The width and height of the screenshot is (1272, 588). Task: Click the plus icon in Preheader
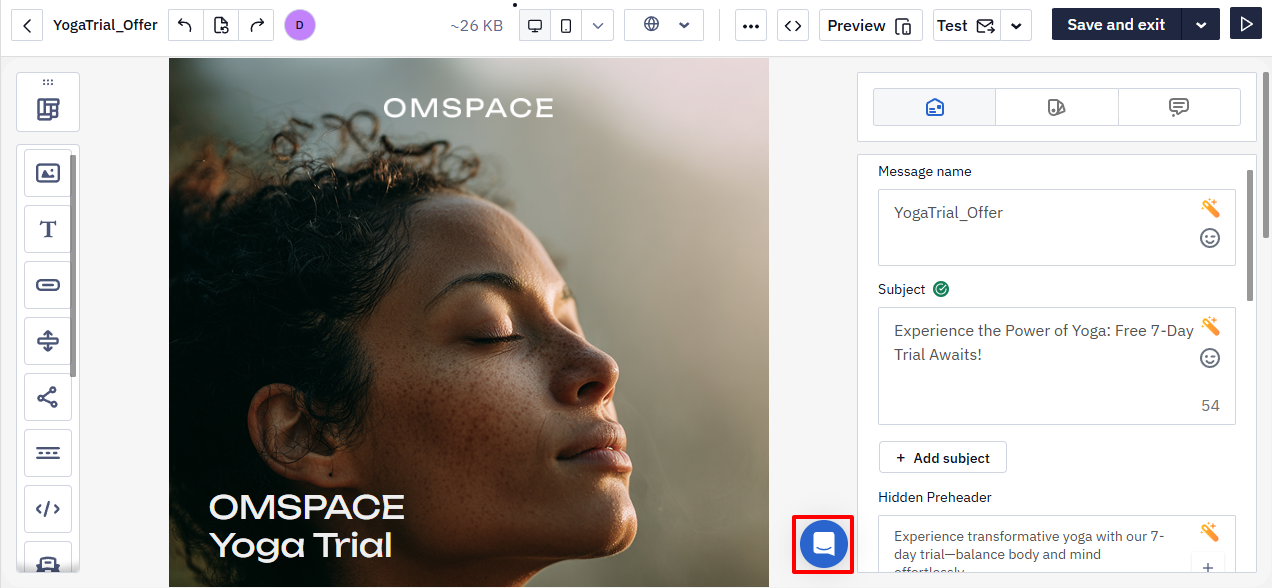pyautogui.click(x=1207, y=567)
